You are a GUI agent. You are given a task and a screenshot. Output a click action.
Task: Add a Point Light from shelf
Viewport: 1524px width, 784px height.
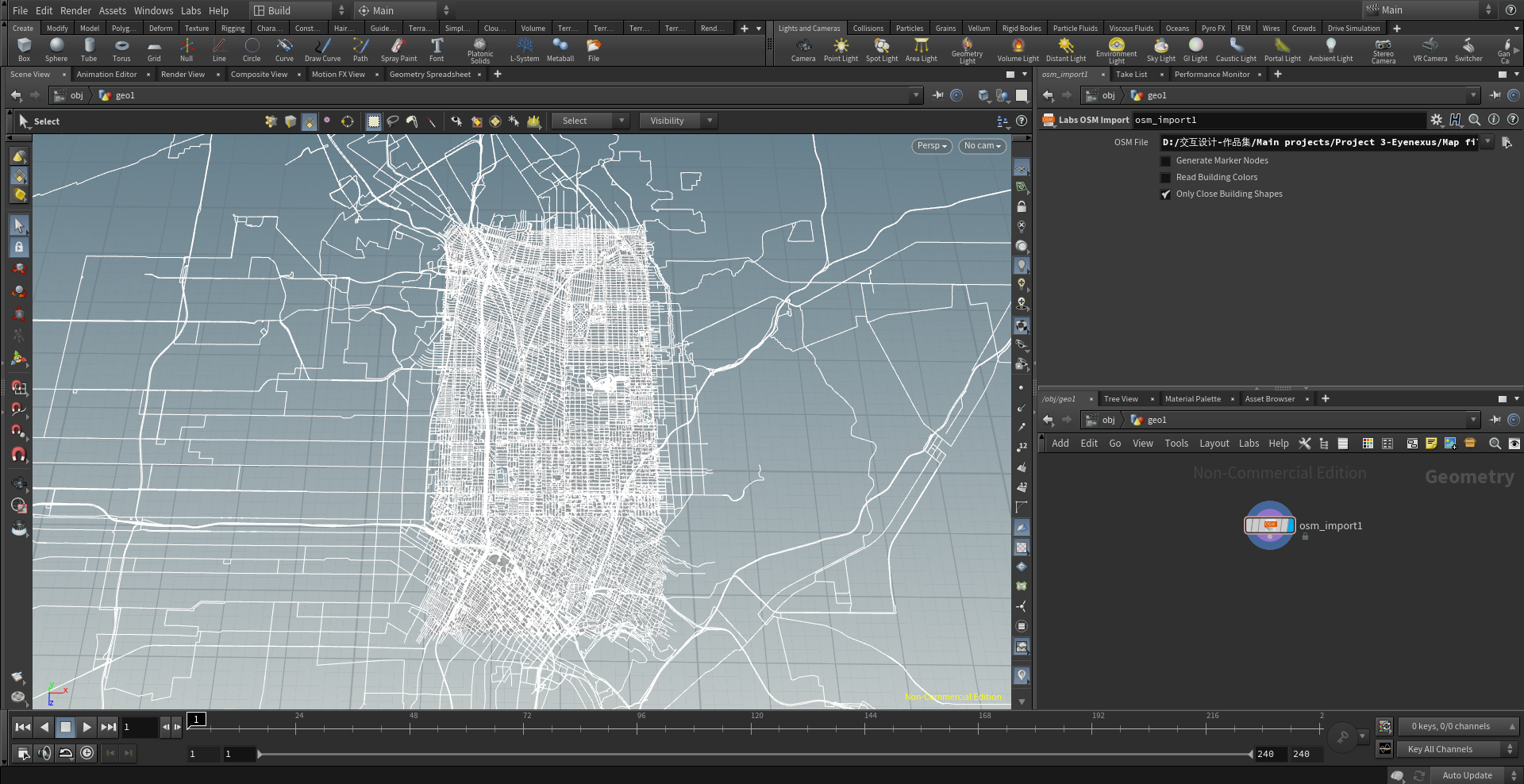point(841,49)
